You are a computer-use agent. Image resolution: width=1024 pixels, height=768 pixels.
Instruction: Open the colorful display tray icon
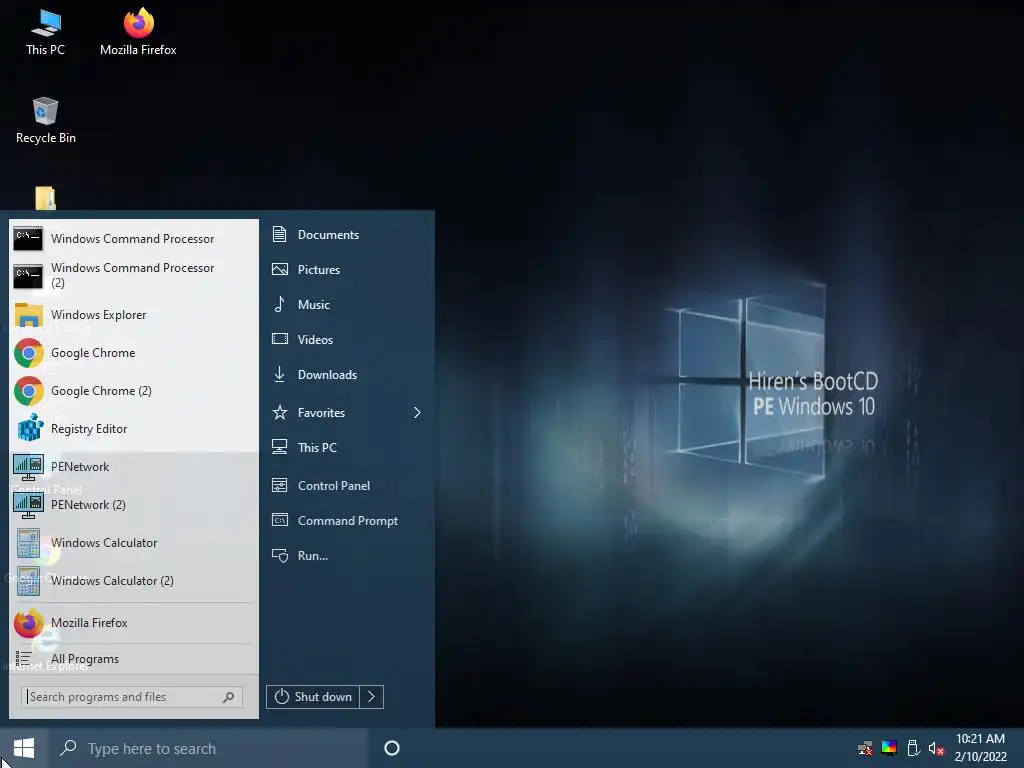click(x=889, y=748)
